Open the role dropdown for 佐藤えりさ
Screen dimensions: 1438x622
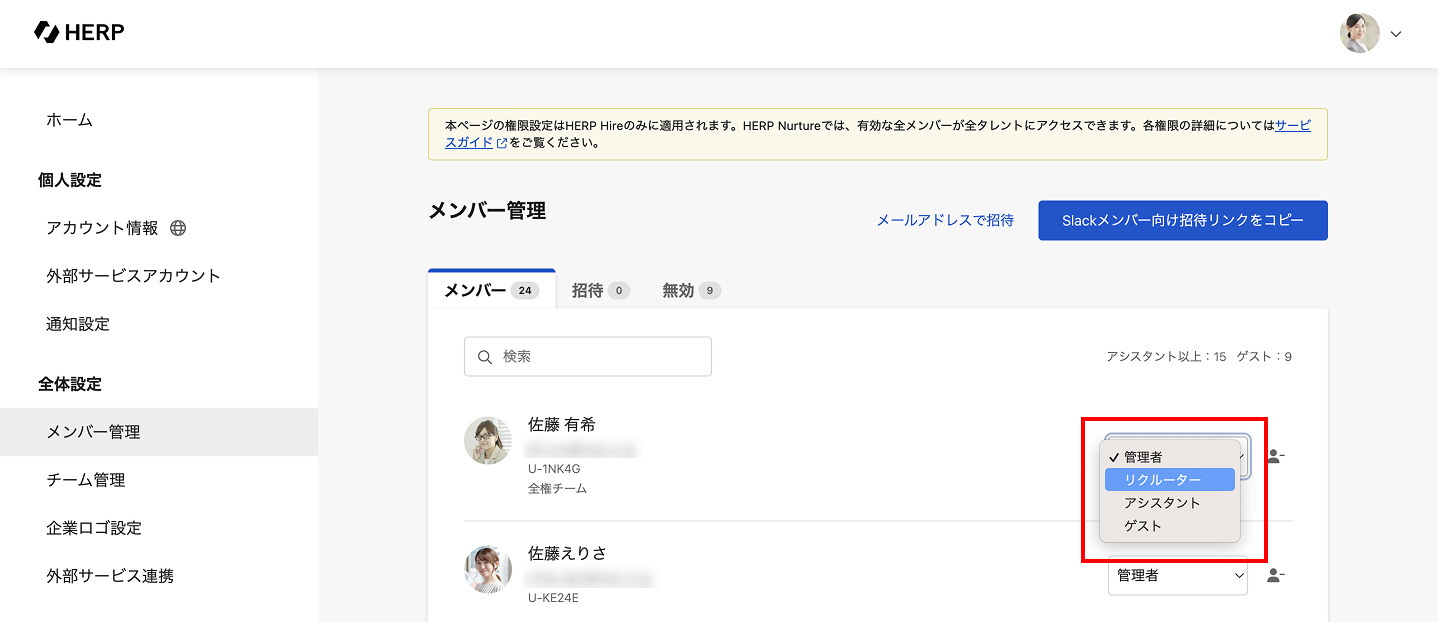[1177, 575]
